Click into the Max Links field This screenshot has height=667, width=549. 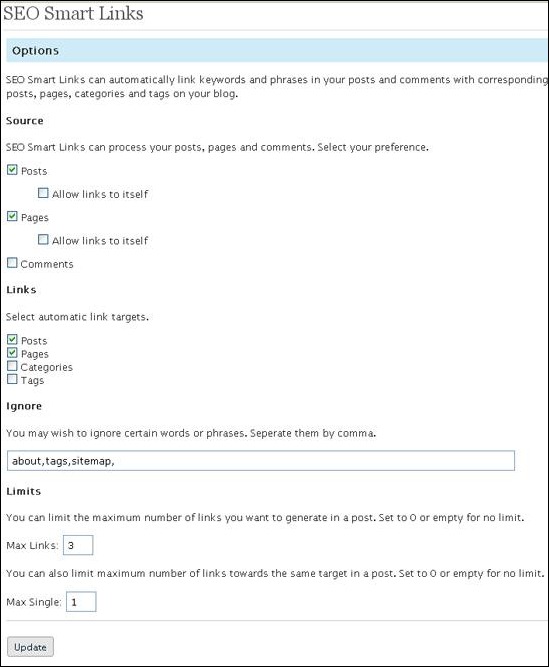click(x=78, y=545)
